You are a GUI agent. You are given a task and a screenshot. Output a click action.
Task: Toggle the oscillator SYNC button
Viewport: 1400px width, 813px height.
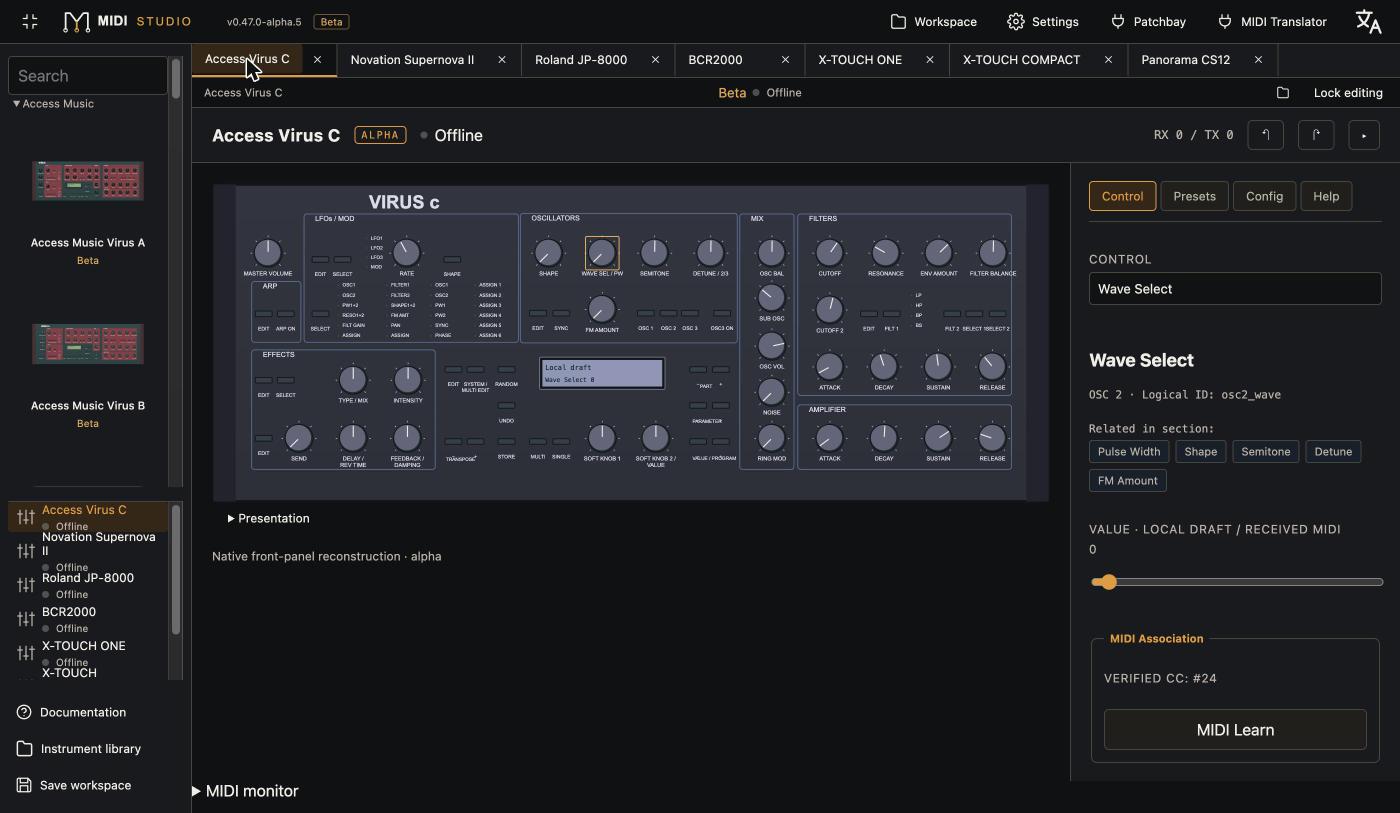(561, 313)
